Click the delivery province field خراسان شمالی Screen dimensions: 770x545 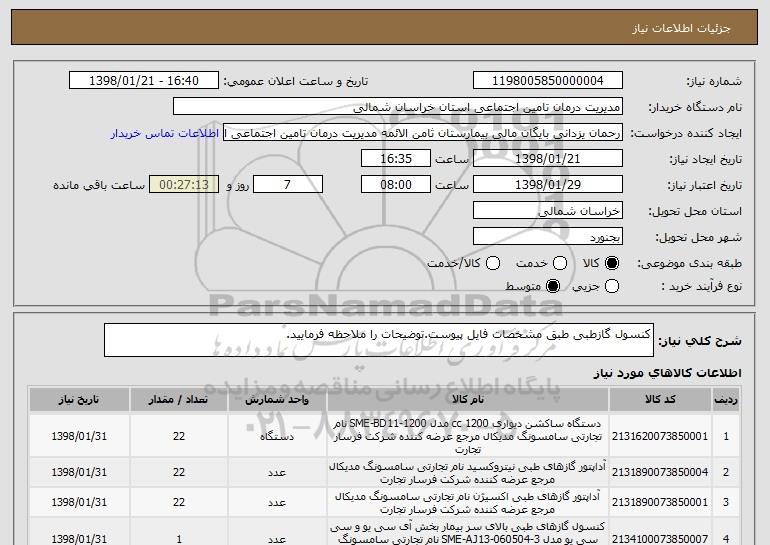548,211
